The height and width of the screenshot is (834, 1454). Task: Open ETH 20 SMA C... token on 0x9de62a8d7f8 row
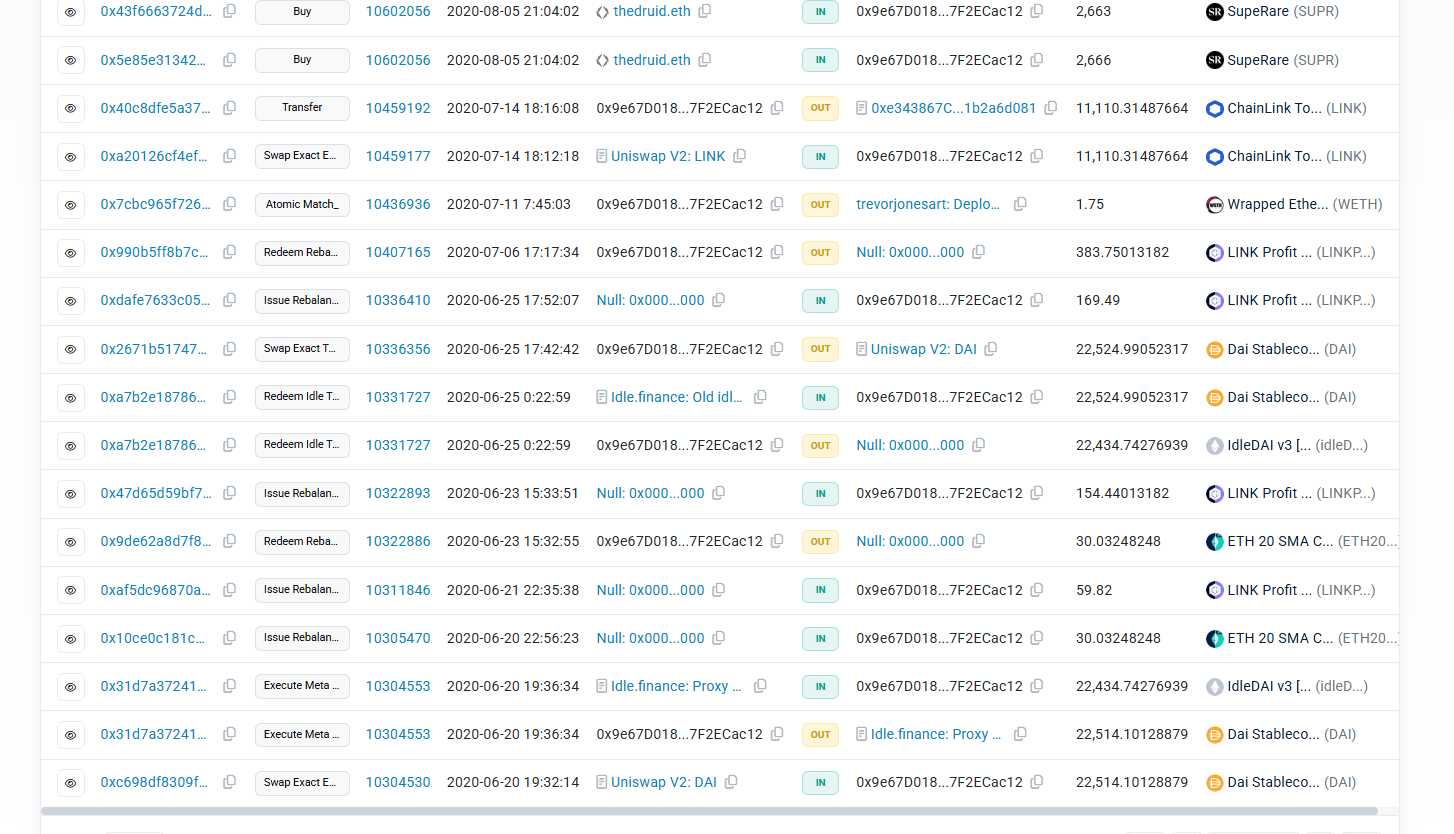coord(1280,541)
